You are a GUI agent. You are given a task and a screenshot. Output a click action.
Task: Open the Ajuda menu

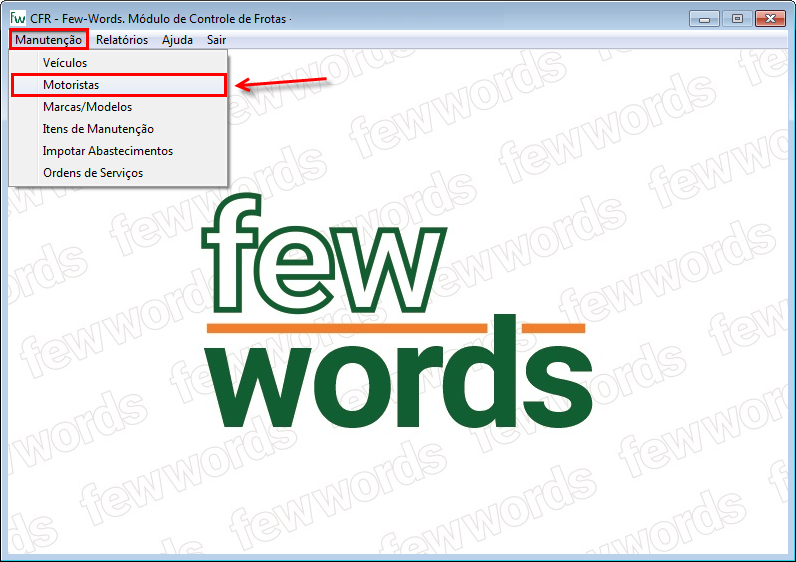[177, 40]
